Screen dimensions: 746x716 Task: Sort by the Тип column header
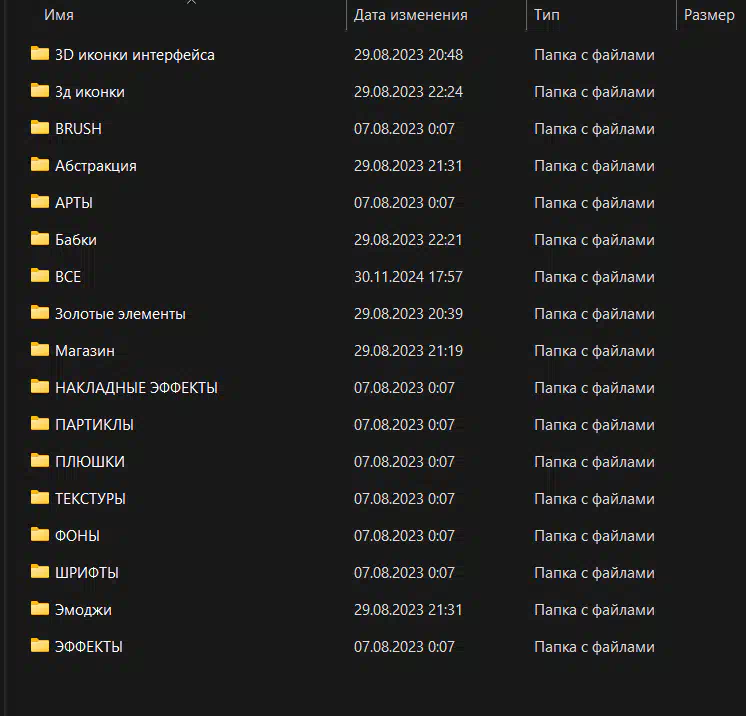[x=547, y=15]
